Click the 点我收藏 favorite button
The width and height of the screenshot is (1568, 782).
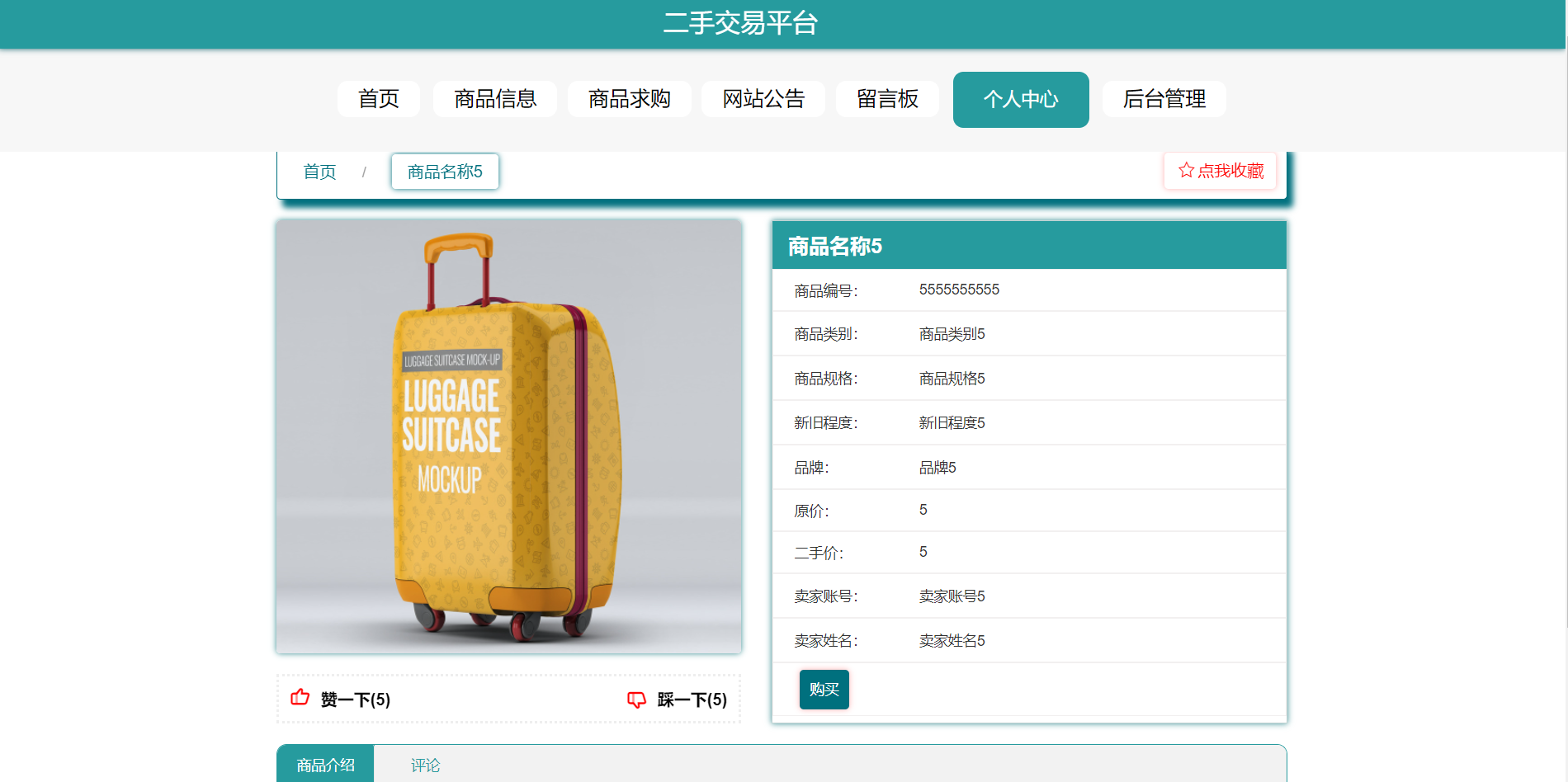1221,171
